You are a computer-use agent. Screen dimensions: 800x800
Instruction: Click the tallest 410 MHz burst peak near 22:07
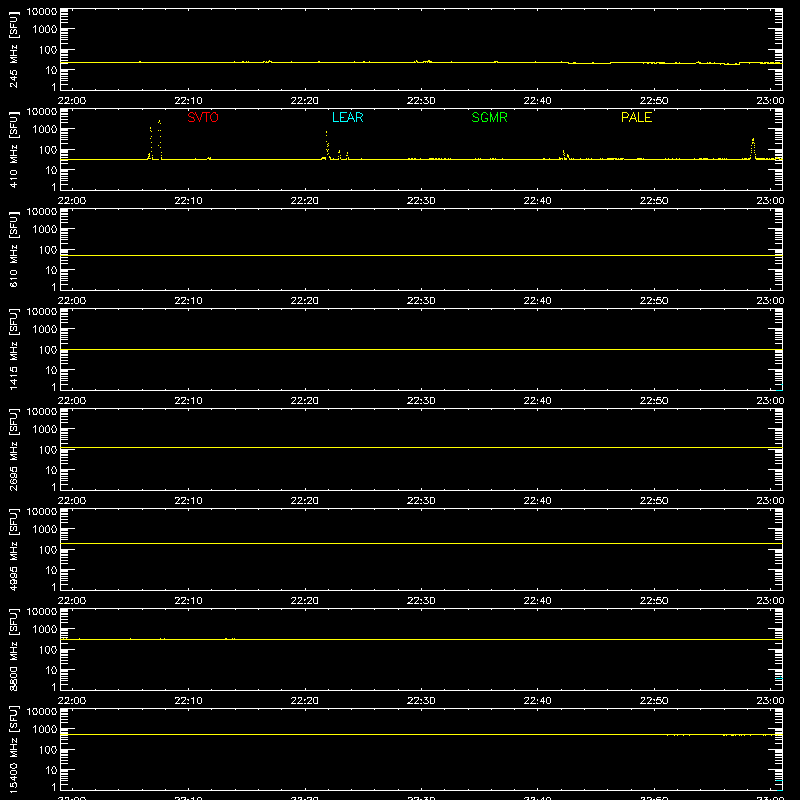[160, 122]
